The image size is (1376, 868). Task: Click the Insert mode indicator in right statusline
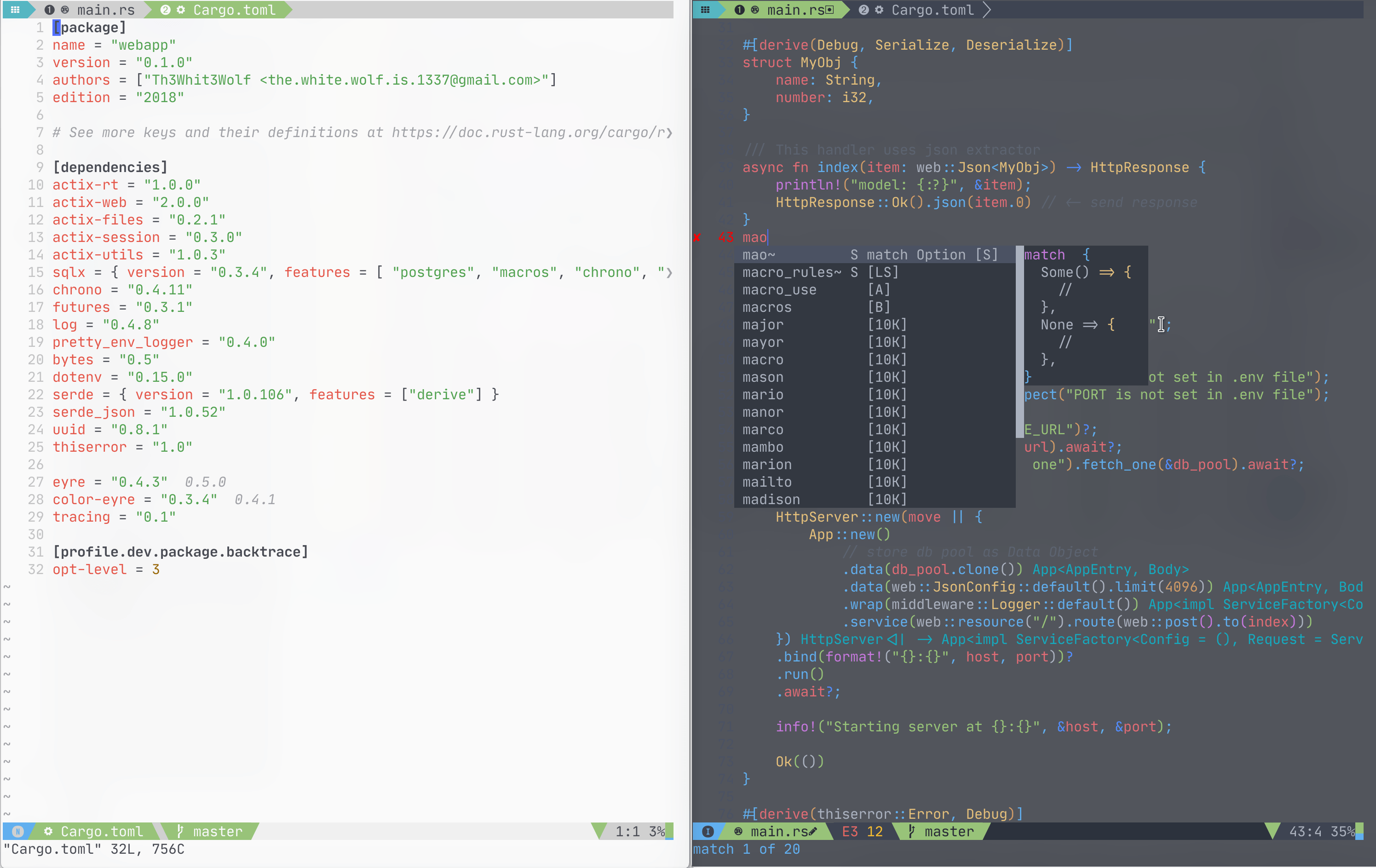(708, 831)
